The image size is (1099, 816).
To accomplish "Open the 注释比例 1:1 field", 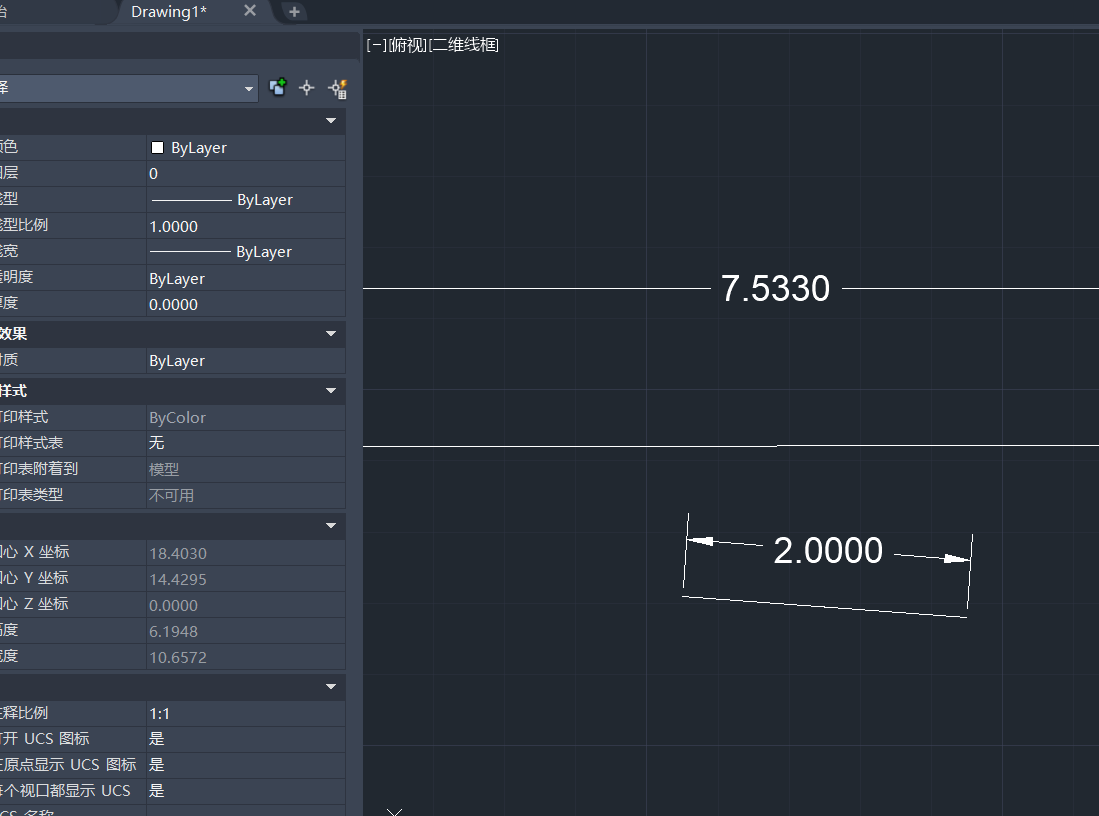I will (x=245, y=713).
